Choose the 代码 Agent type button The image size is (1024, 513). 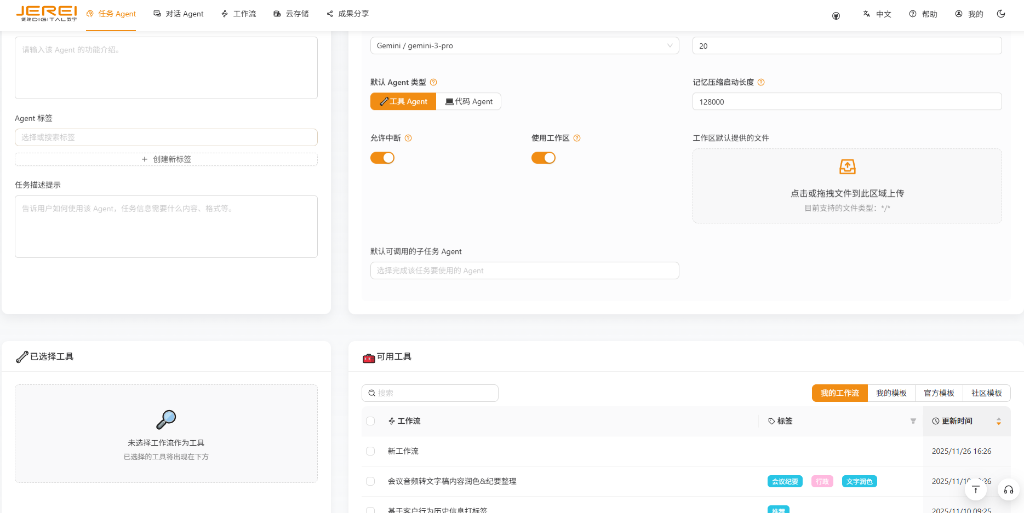tap(469, 101)
